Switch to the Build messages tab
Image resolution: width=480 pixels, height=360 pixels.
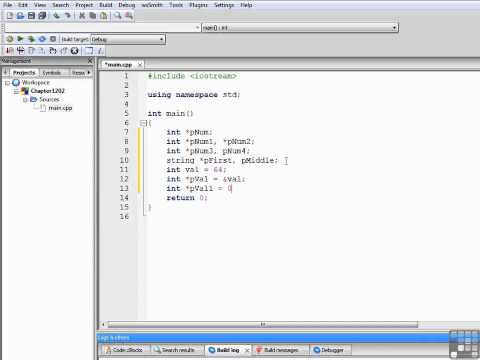coord(281,350)
